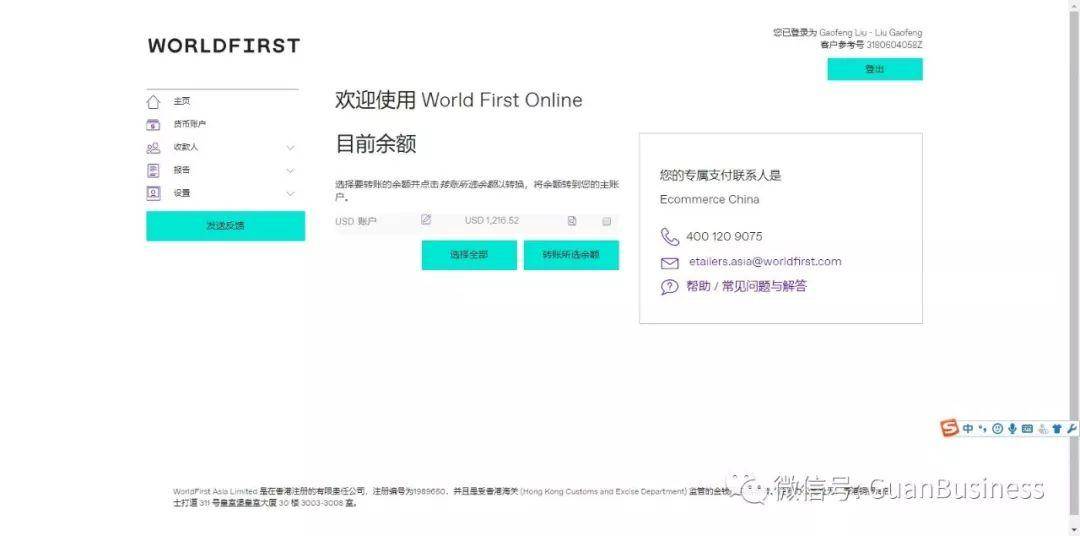Viewport: 1080px width, 536px height.
Task: Click the statement document icon next to USD 1,216.52
Action: pos(572,221)
